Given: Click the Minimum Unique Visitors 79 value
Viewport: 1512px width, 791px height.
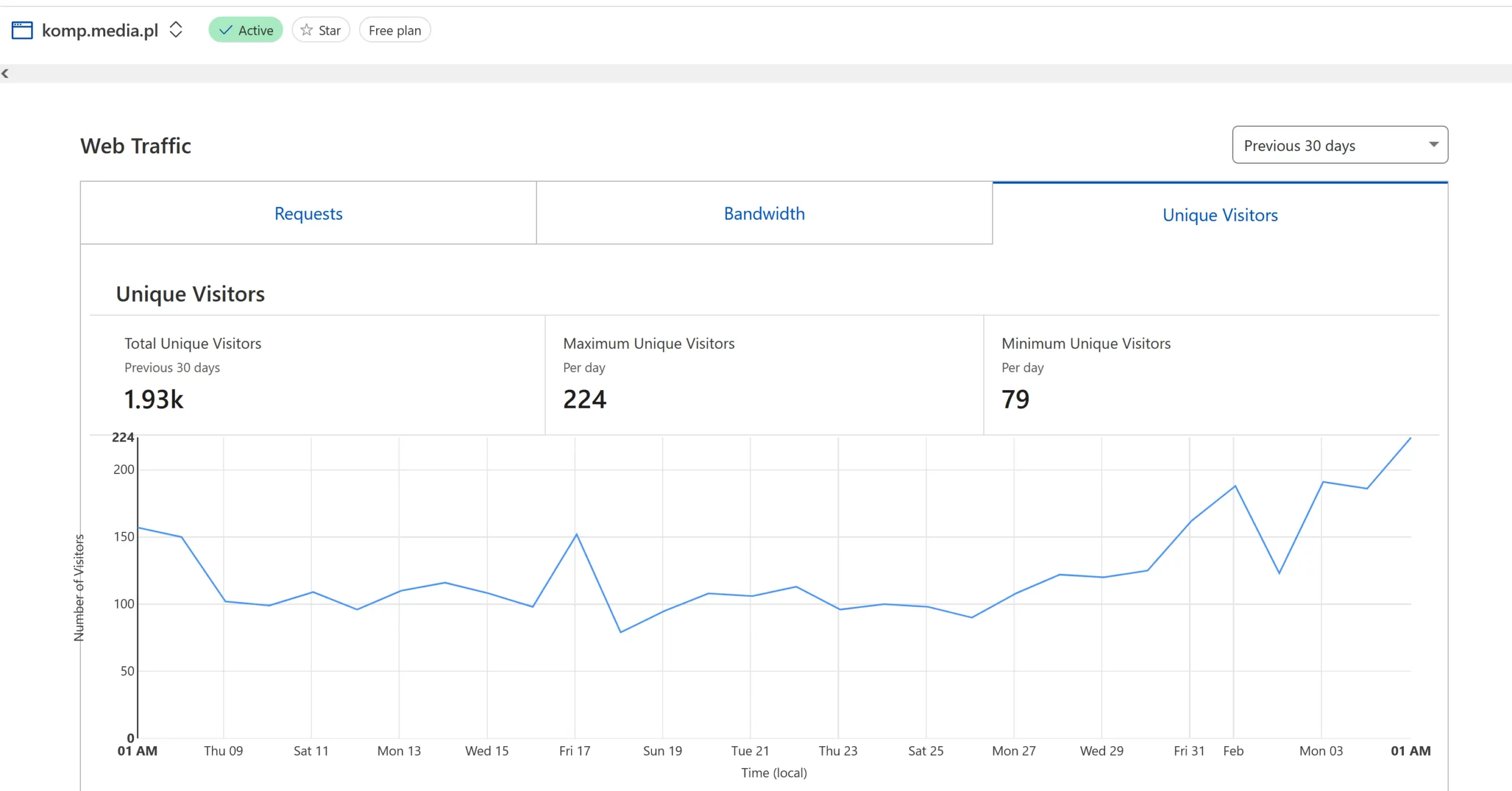Looking at the screenshot, I should pyautogui.click(x=1015, y=400).
